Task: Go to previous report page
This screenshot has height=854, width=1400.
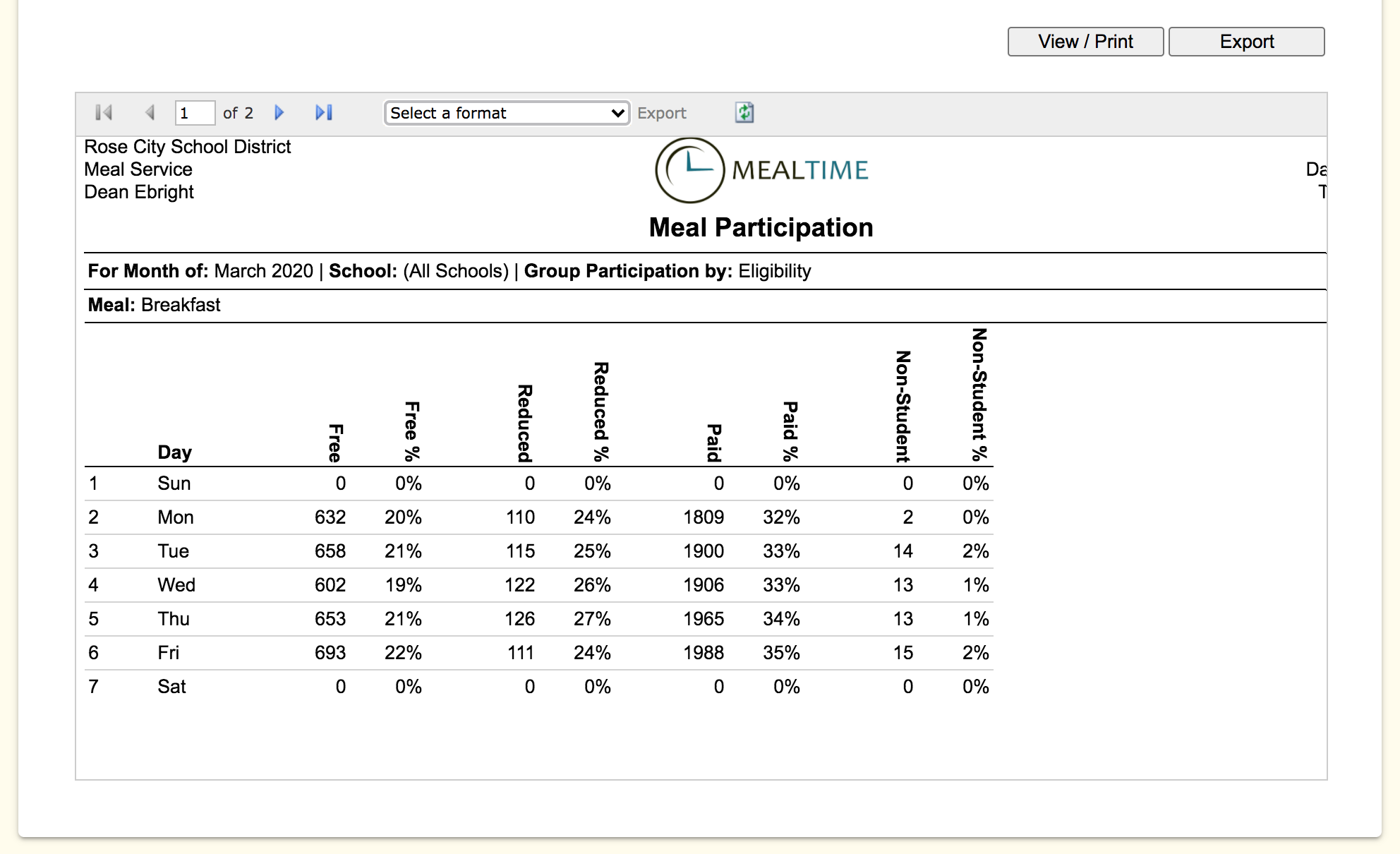Action: 150,113
